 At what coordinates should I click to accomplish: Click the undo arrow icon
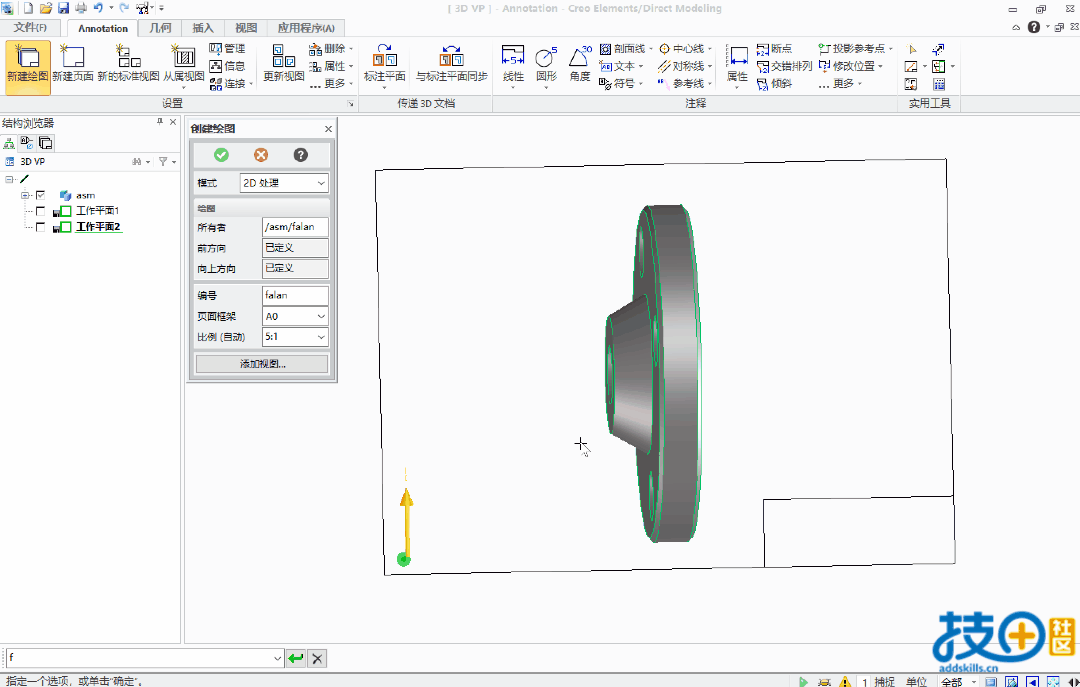(98, 8)
